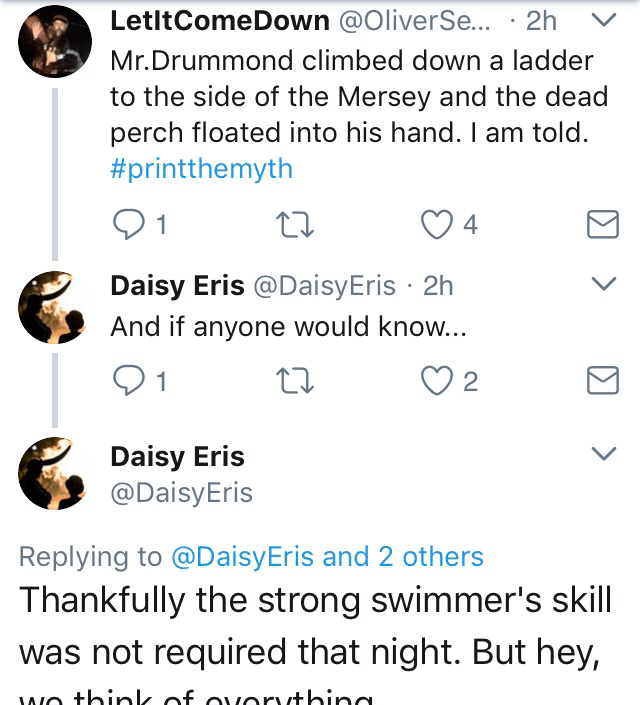
Task: View Daisy Eris's avatar on the 2h reply
Action: coord(55,307)
